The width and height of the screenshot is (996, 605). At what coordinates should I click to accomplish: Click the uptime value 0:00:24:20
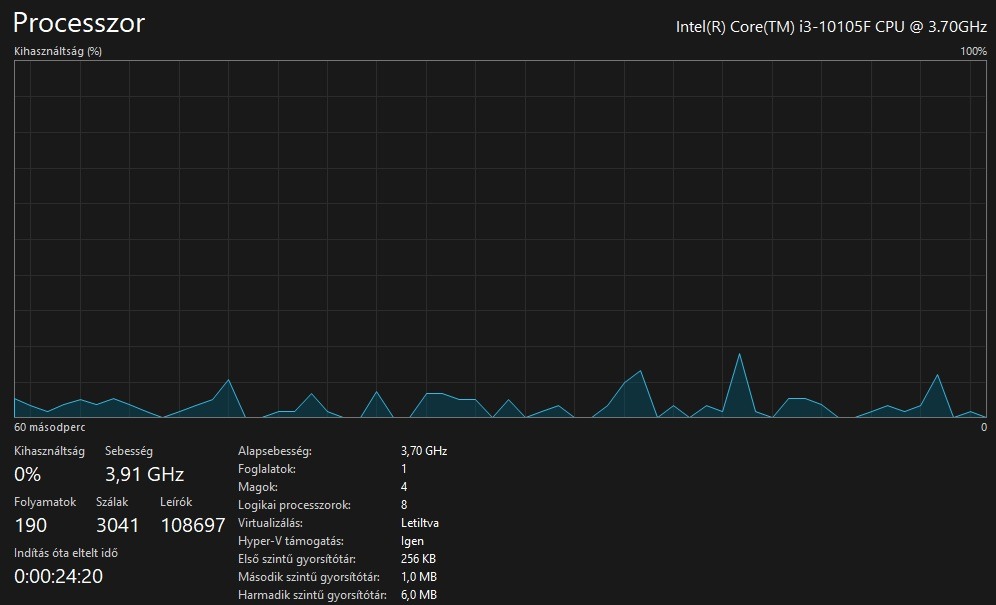pos(58,576)
